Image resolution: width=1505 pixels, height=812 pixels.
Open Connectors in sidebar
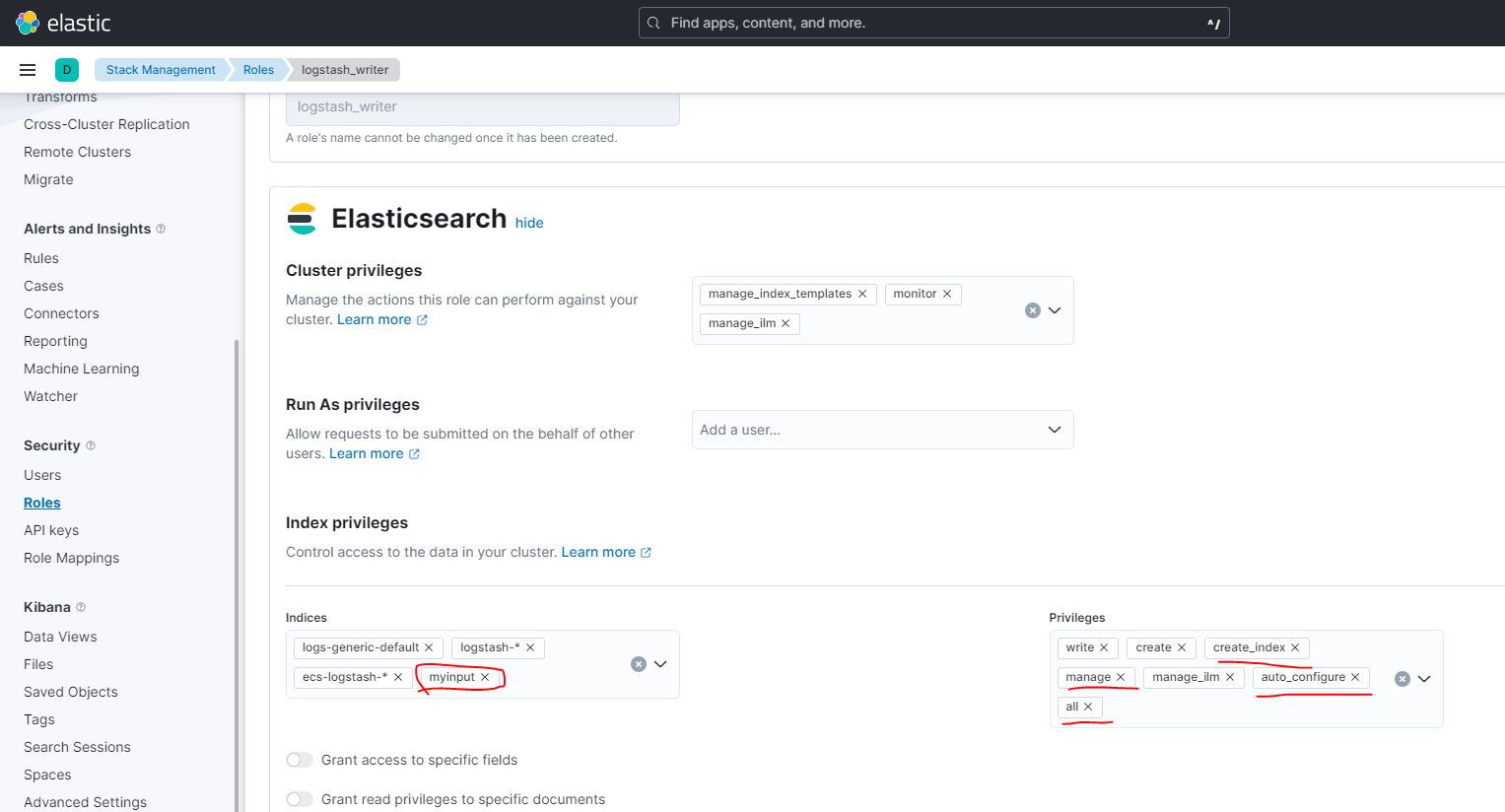pos(61,313)
